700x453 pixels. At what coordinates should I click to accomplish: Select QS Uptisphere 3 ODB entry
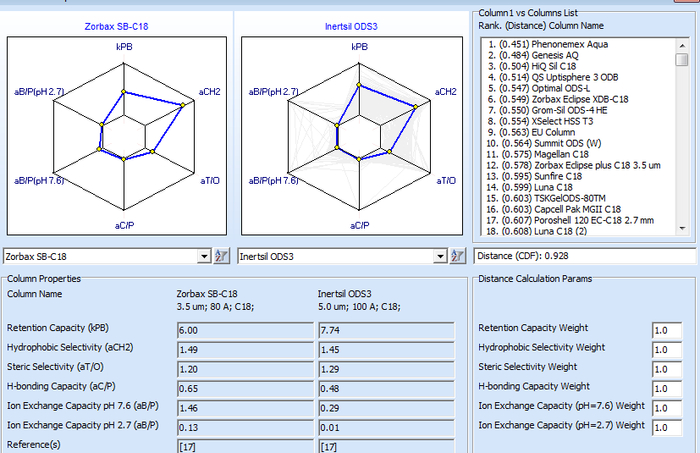[553, 77]
